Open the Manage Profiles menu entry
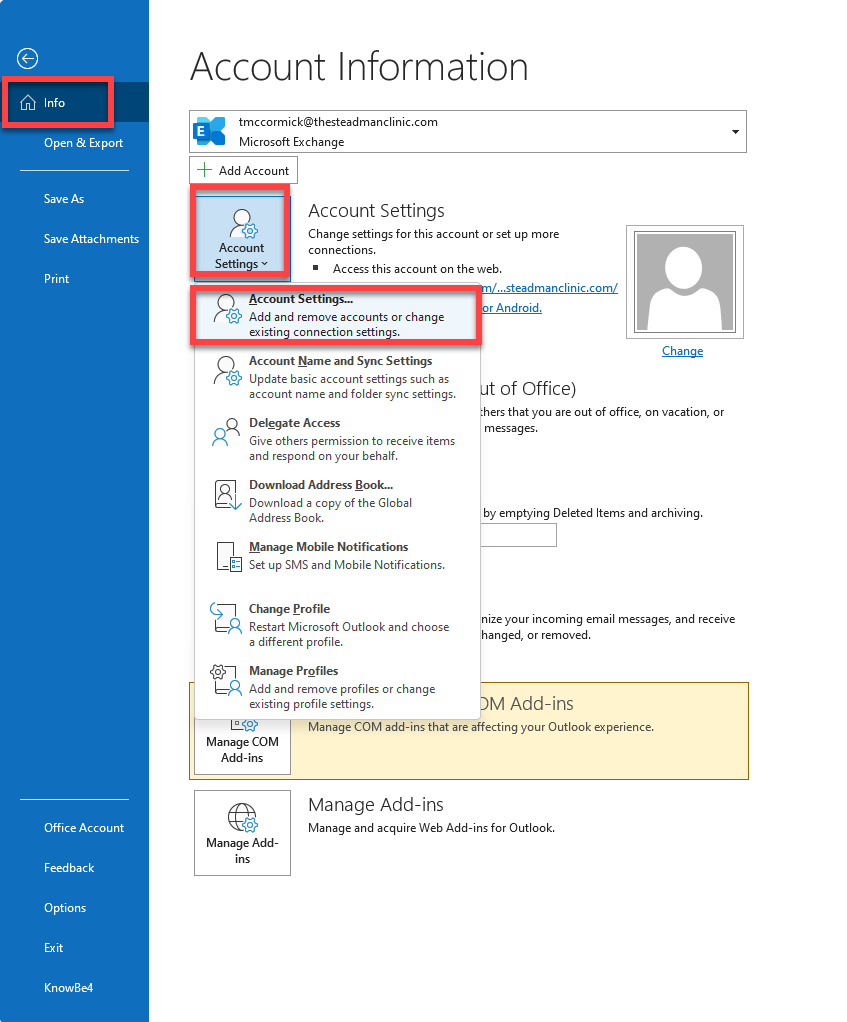The width and height of the screenshot is (847, 1022). tap(336, 687)
